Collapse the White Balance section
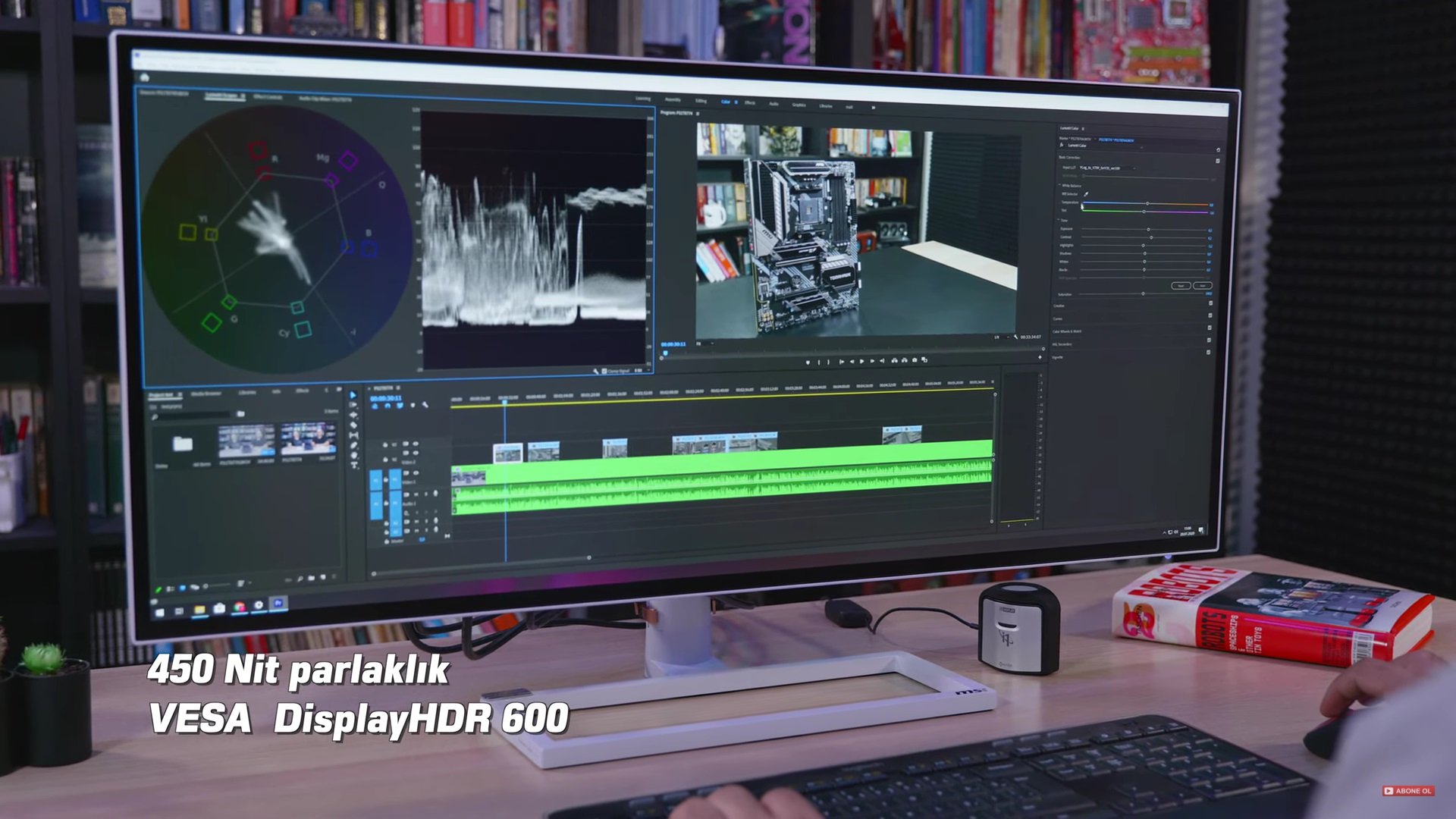 1060,185
